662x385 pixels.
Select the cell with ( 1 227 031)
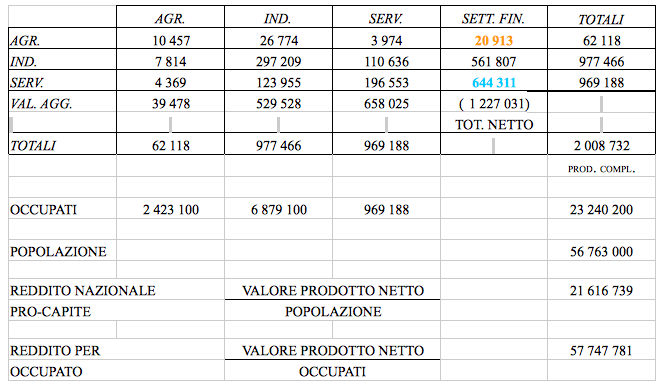tap(494, 103)
